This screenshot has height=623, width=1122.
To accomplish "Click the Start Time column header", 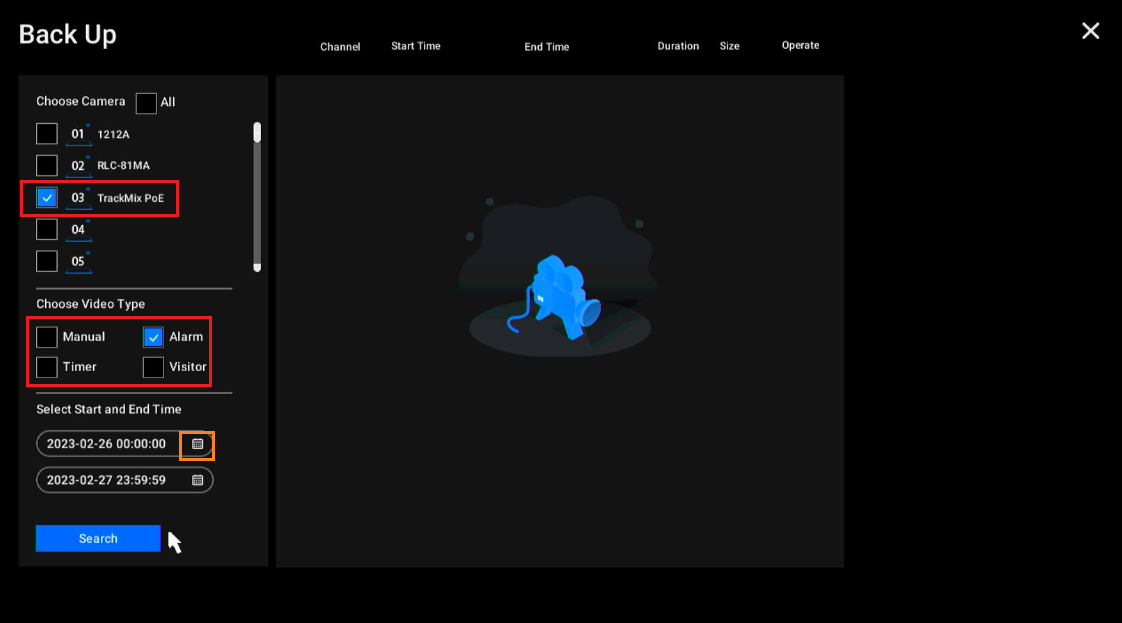I will 416,46.
